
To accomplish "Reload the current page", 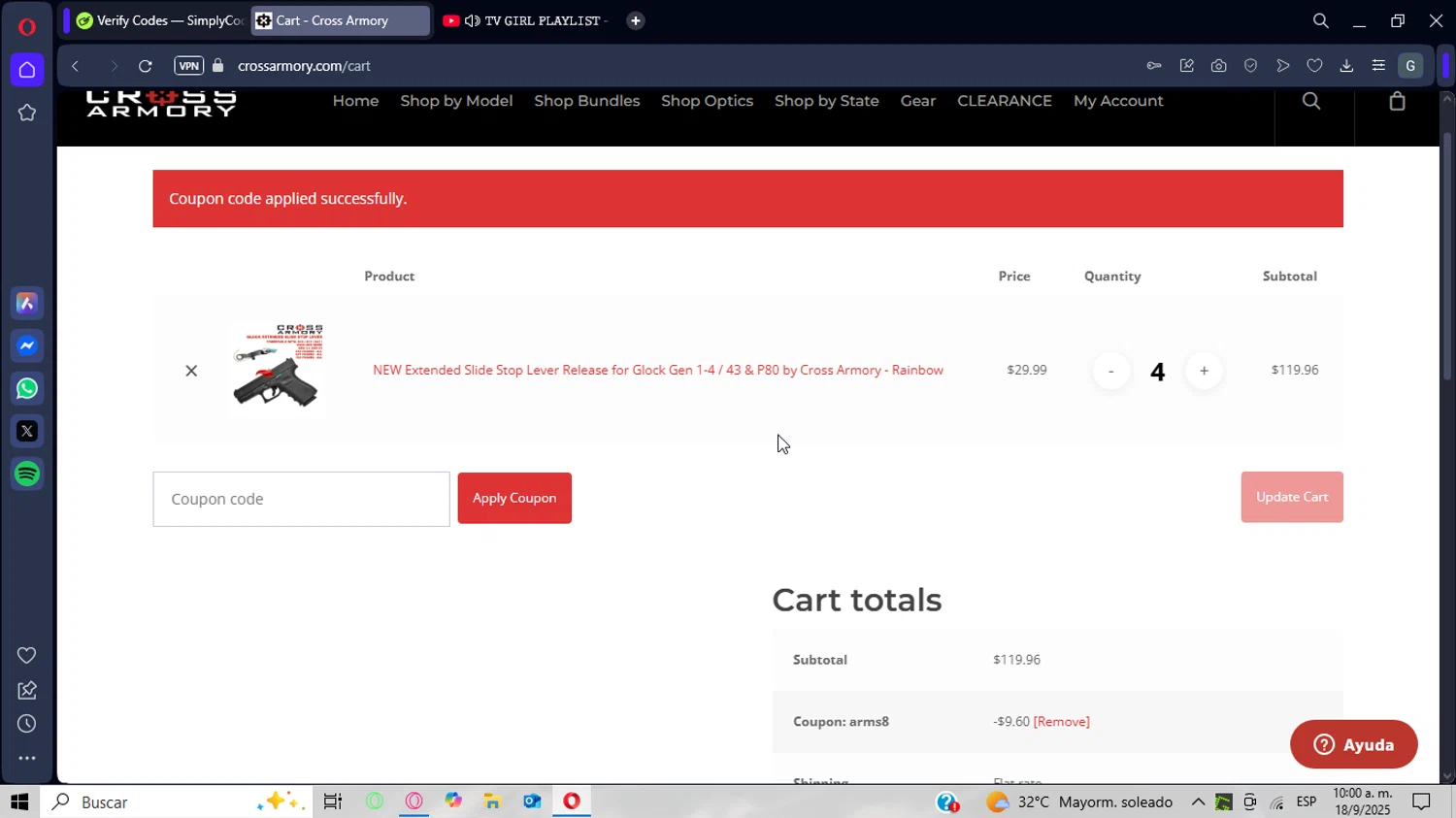I will [146, 66].
